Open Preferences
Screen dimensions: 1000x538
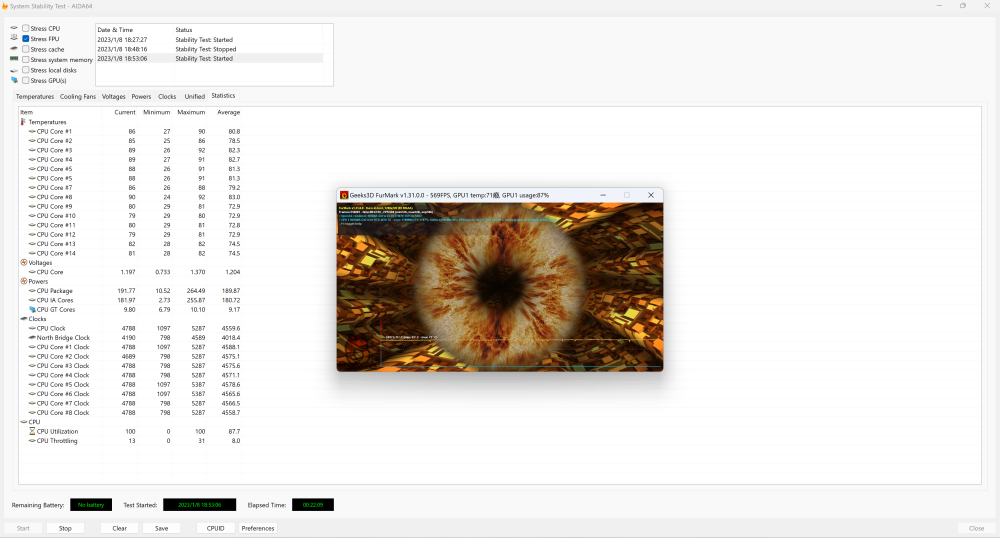(x=258, y=528)
